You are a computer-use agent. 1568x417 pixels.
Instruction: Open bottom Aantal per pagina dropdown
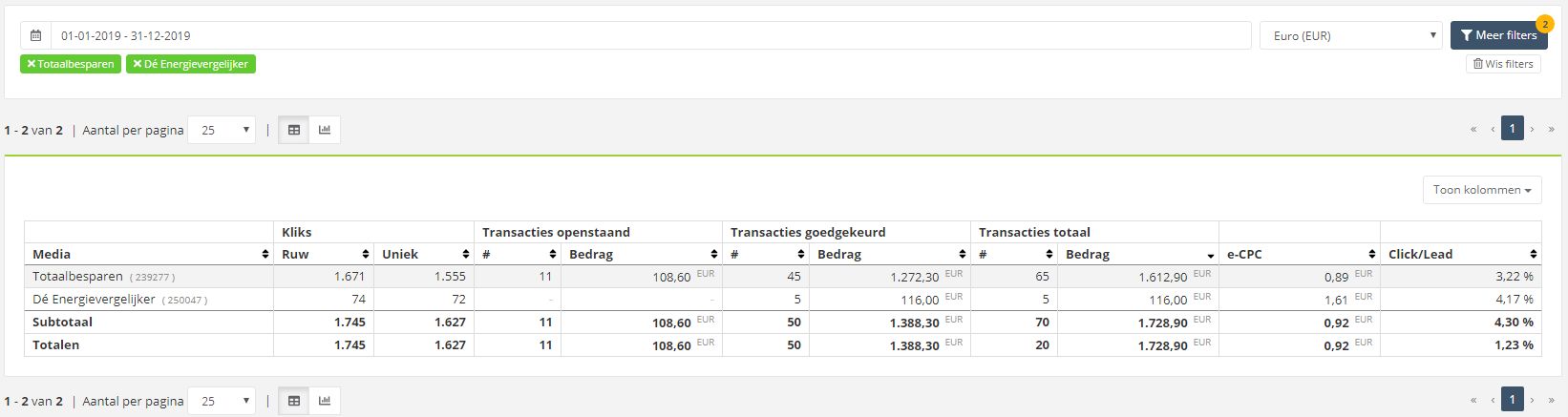click(x=222, y=401)
